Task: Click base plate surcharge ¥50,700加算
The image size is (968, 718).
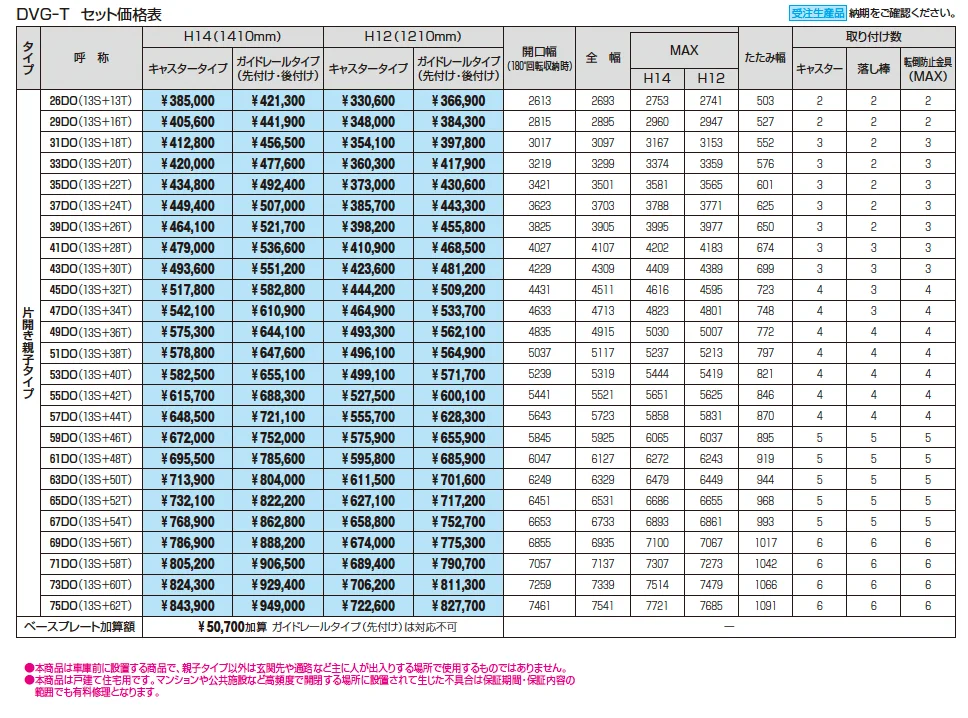Action: (x=232, y=627)
